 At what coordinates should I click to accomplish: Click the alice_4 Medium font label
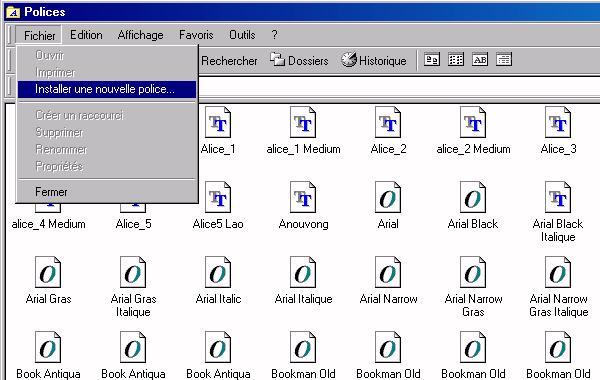click(x=48, y=224)
